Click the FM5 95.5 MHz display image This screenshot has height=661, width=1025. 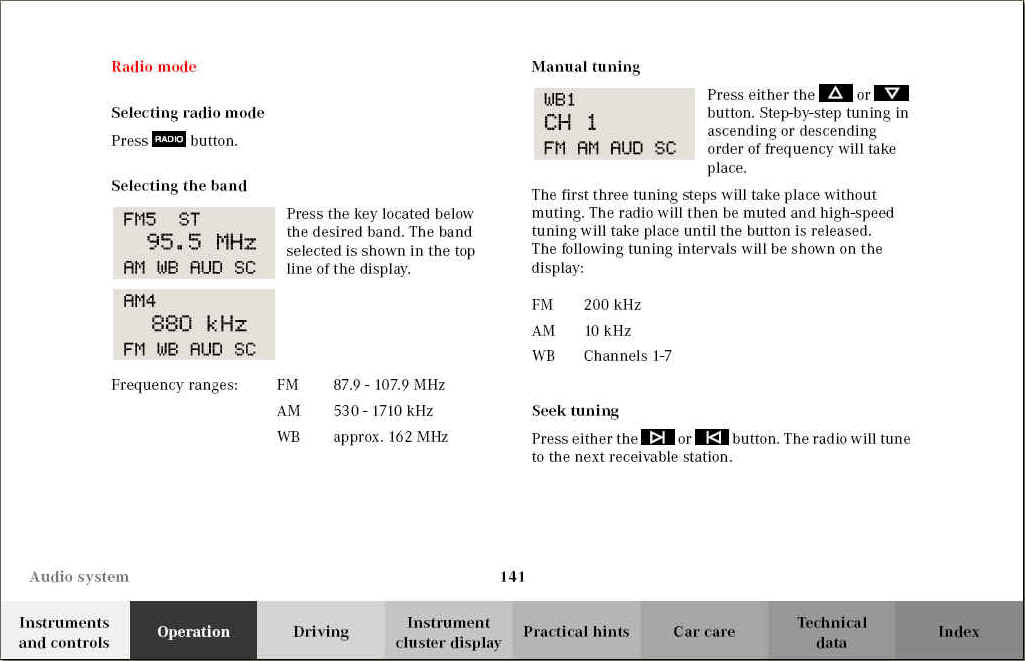point(193,243)
